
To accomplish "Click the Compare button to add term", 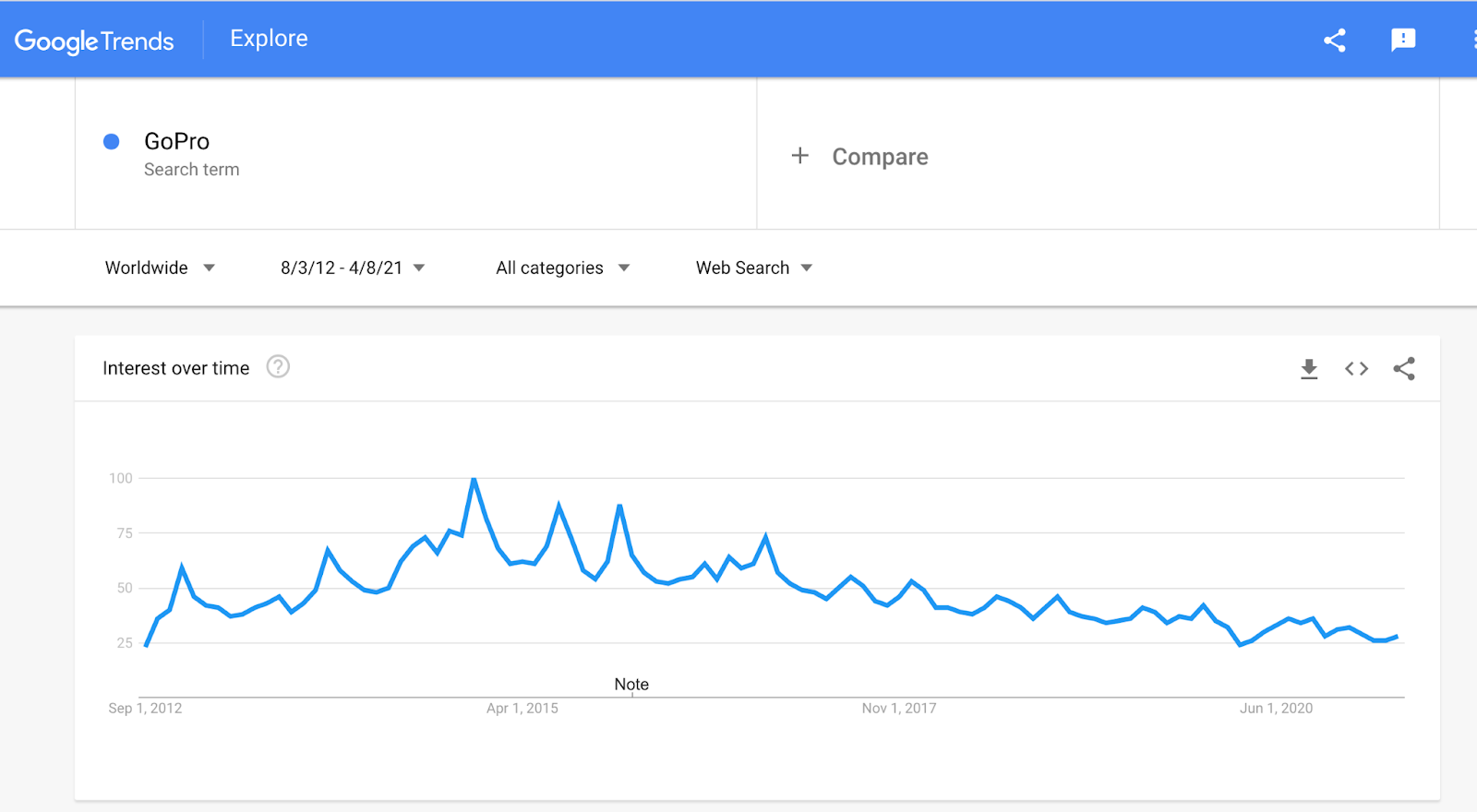I will (x=879, y=157).
